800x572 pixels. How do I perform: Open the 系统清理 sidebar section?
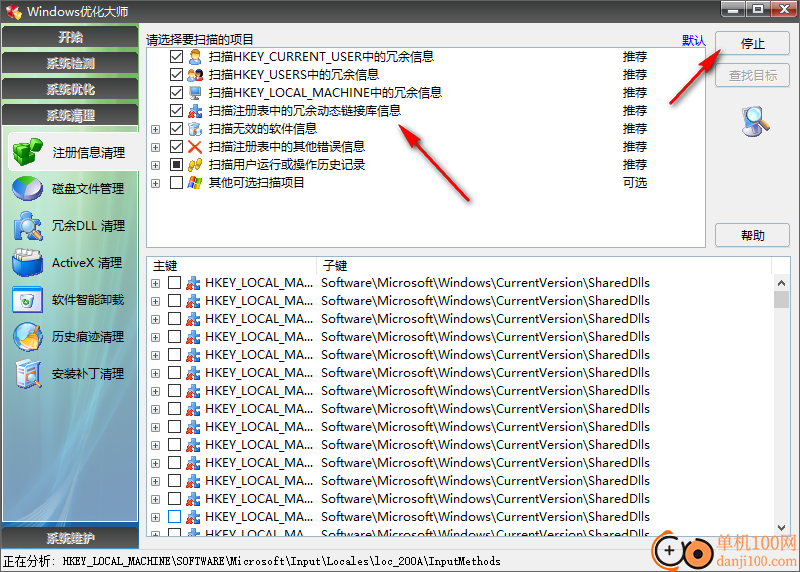pos(70,115)
